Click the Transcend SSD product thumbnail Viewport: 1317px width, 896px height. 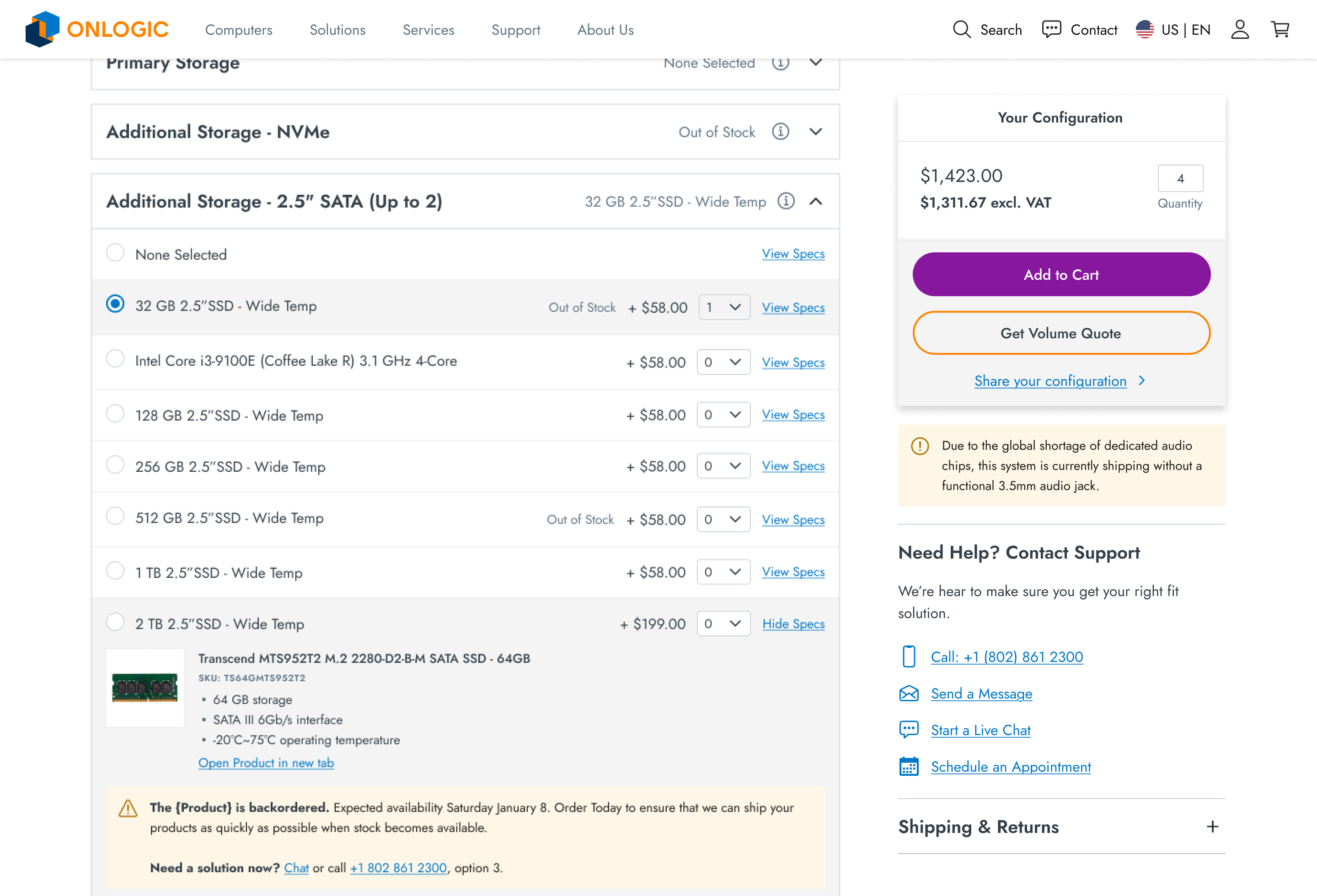145,688
